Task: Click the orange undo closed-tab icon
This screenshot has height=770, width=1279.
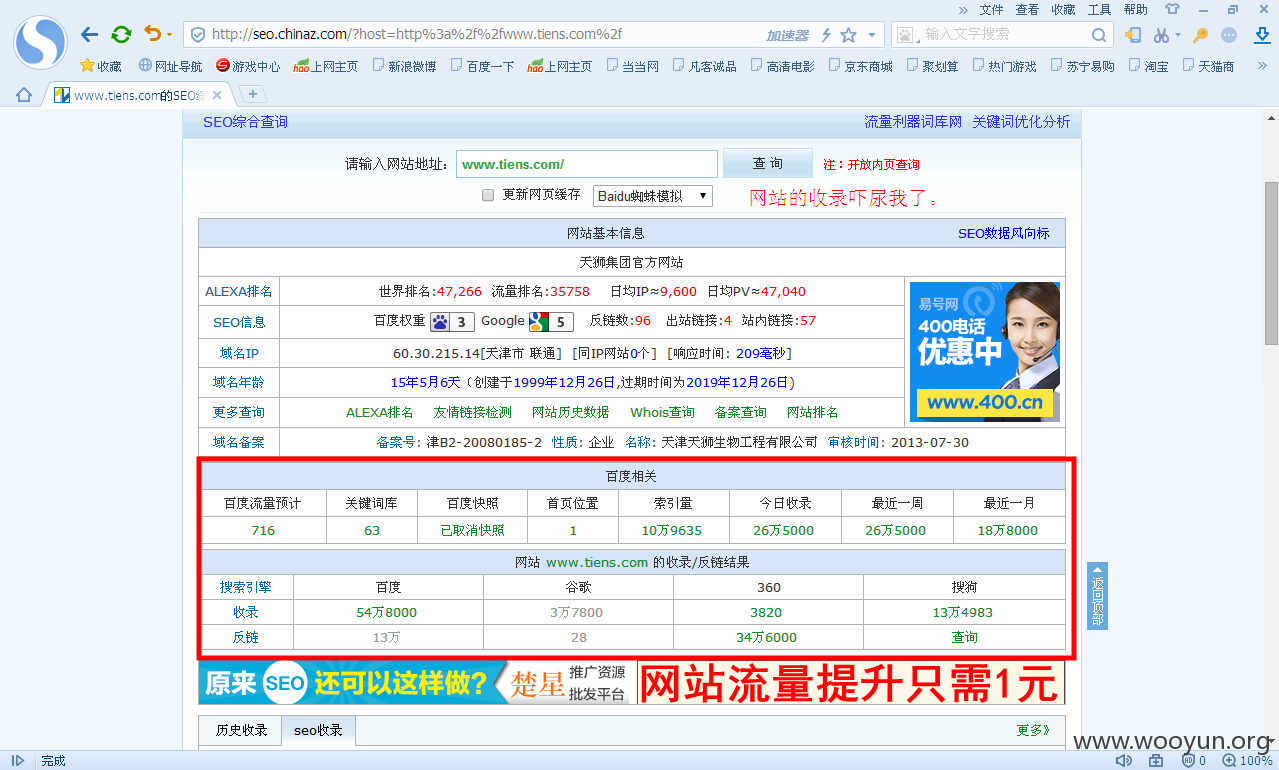Action: [152, 34]
